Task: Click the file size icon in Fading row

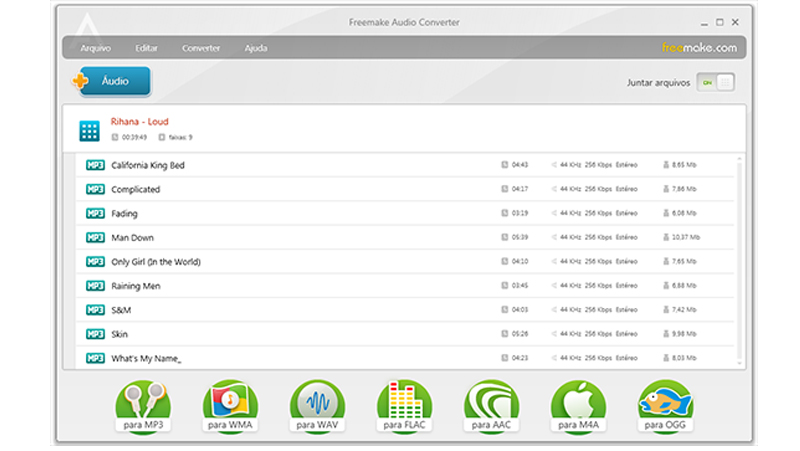Action: pyautogui.click(x=666, y=213)
